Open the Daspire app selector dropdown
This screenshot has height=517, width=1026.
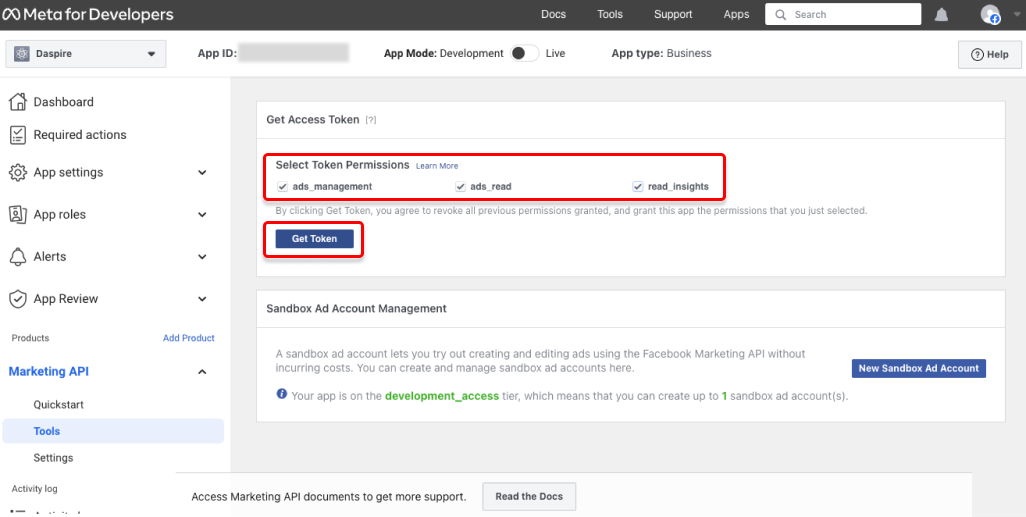[x=86, y=54]
